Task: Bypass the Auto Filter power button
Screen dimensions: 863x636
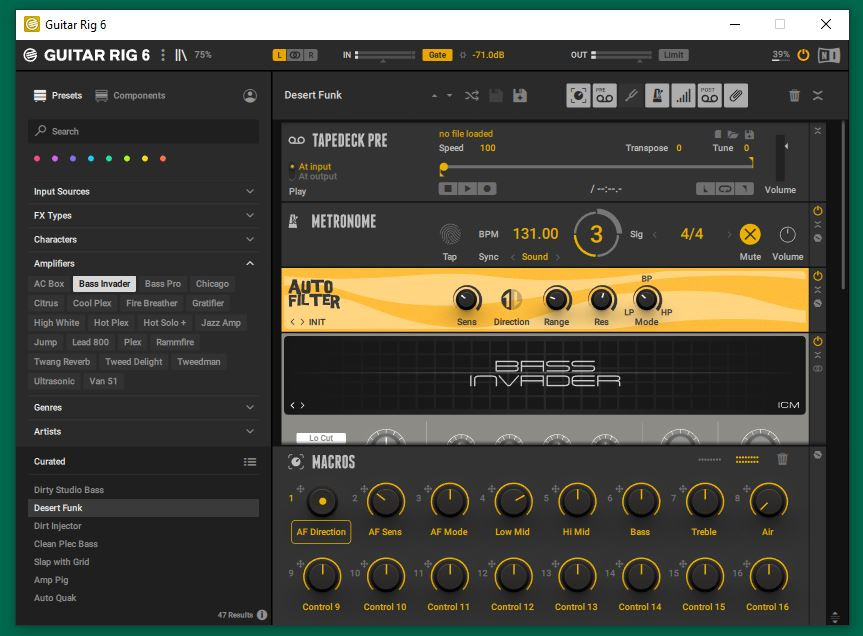Action: tap(818, 276)
